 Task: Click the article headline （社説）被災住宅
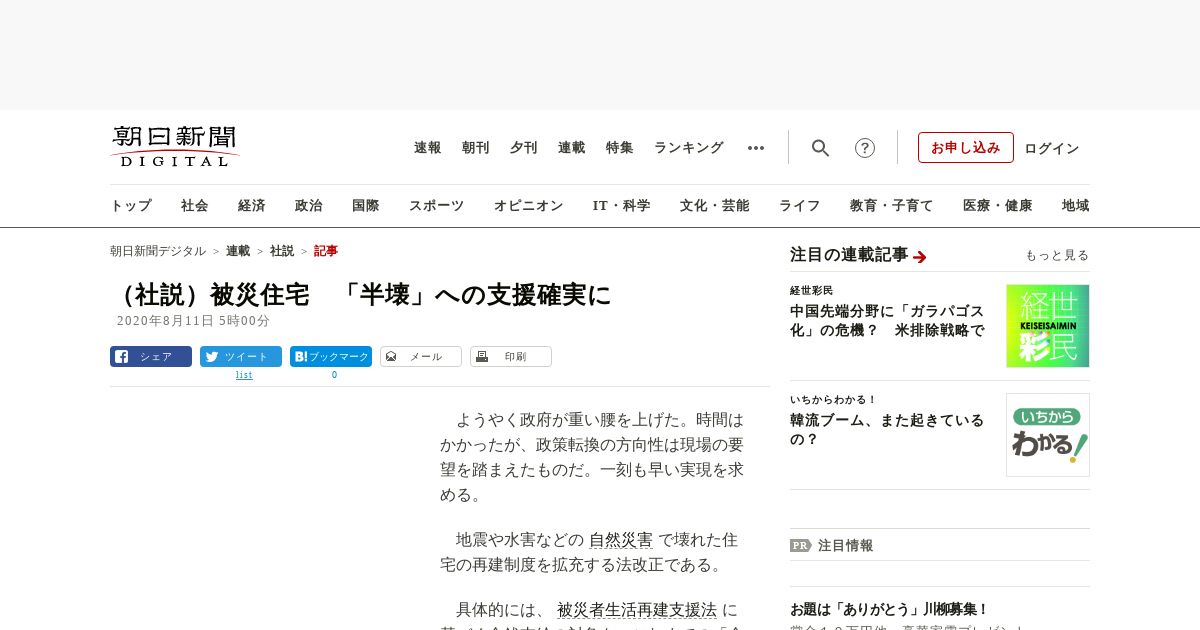pos(361,295)
